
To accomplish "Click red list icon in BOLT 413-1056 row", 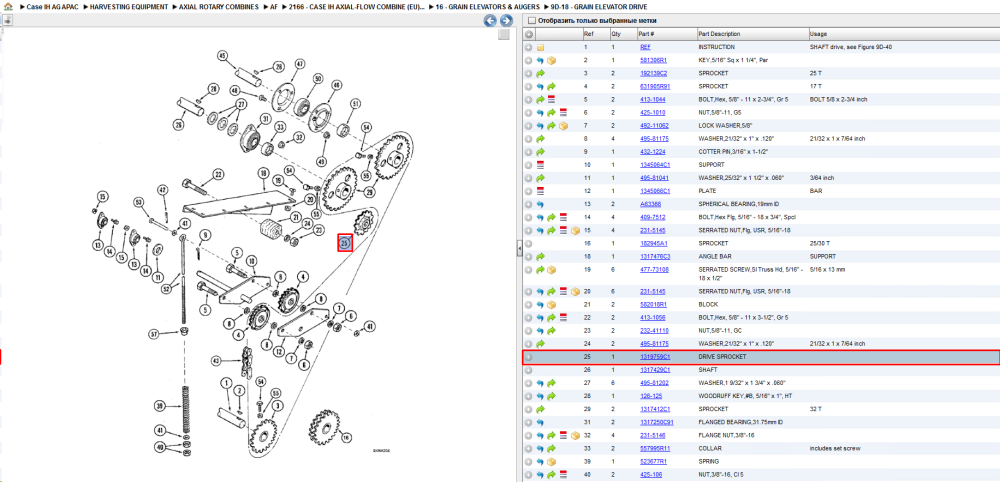I will point(563,318).
